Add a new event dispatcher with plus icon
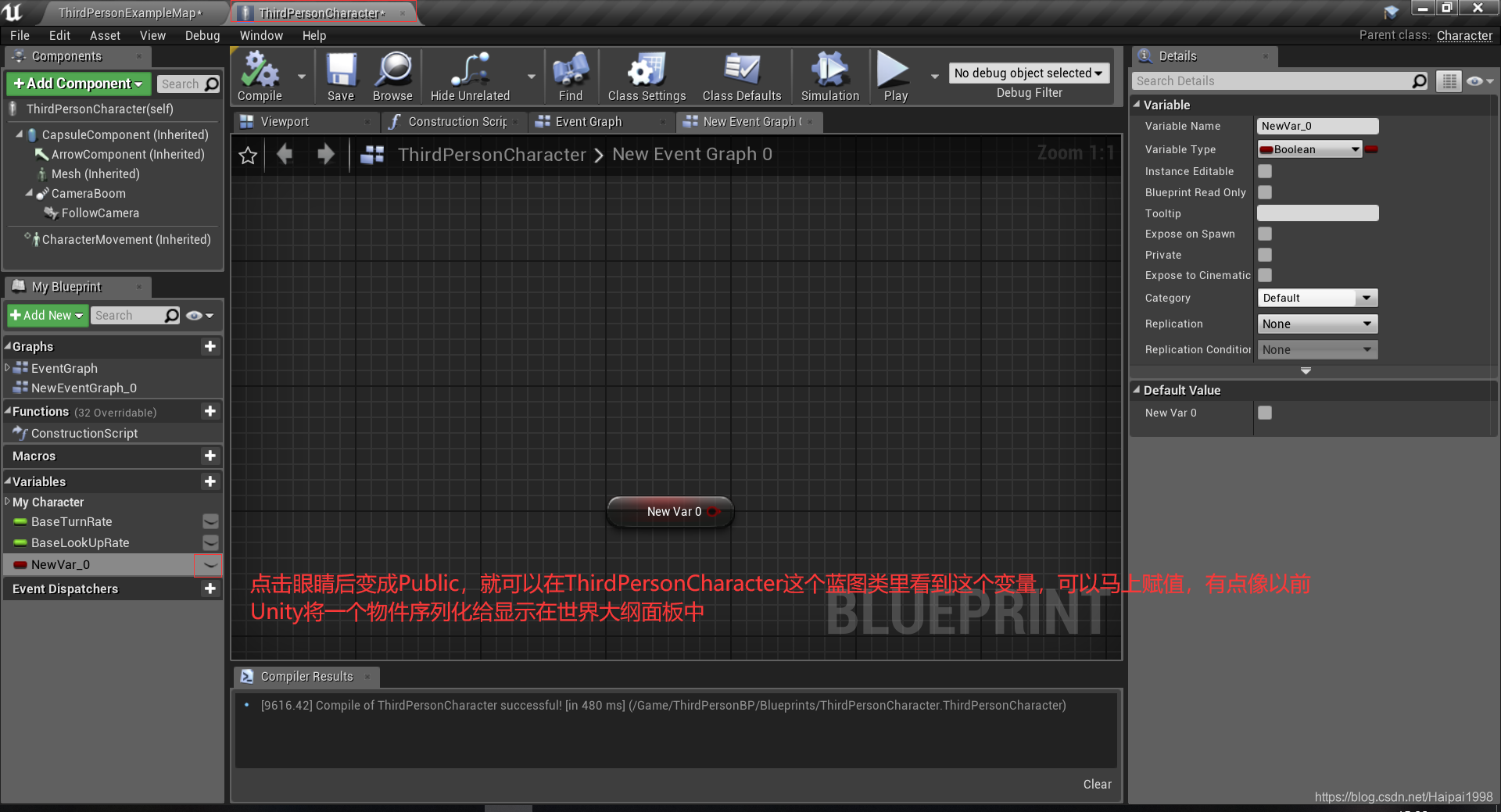 click(210, 588)
